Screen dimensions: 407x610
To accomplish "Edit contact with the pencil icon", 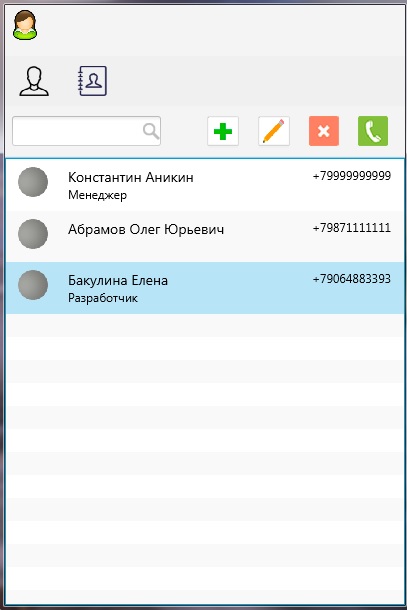I will [x=274, y=131].
